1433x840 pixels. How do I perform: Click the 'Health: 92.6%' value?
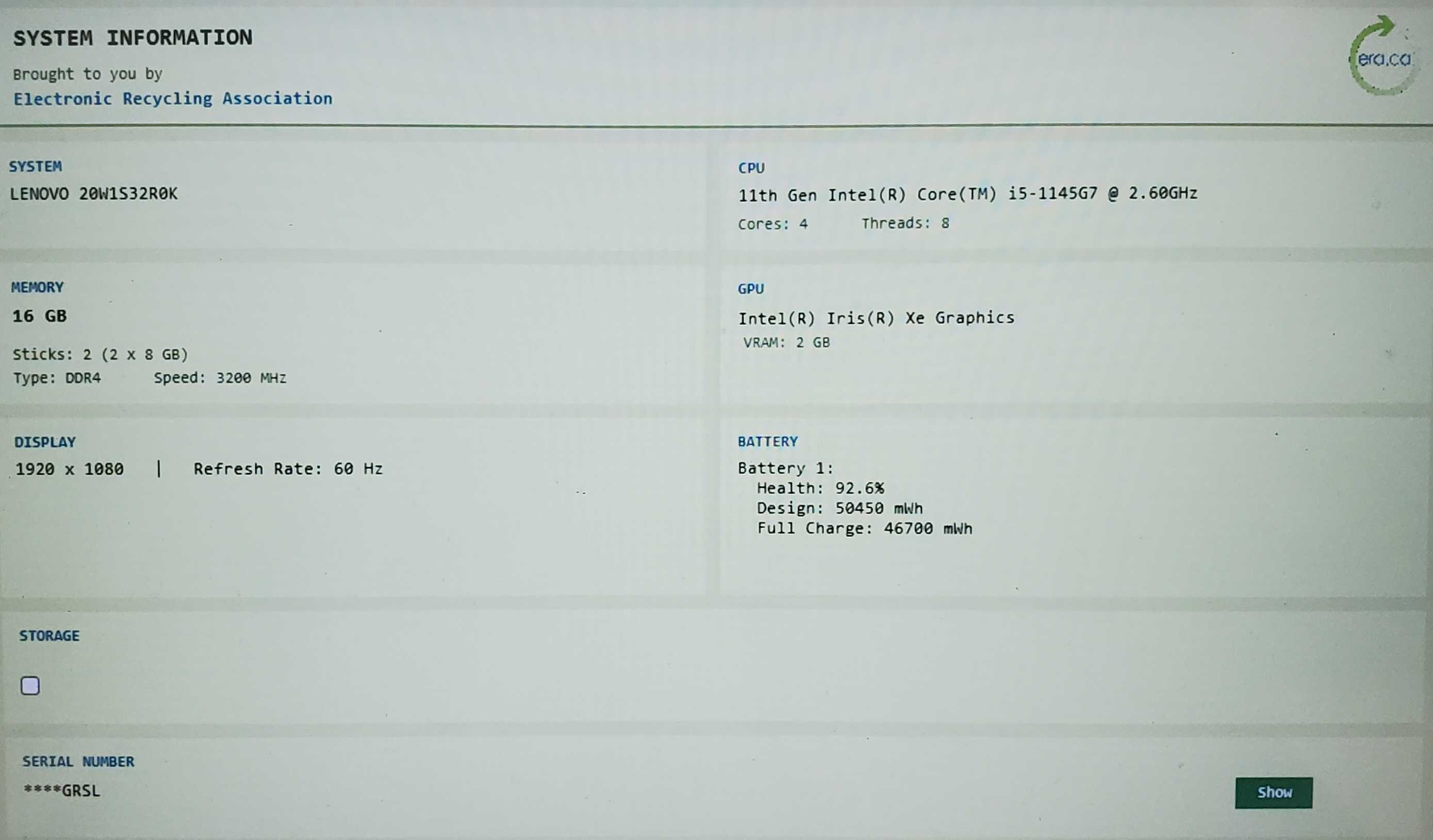pos(820,488)
